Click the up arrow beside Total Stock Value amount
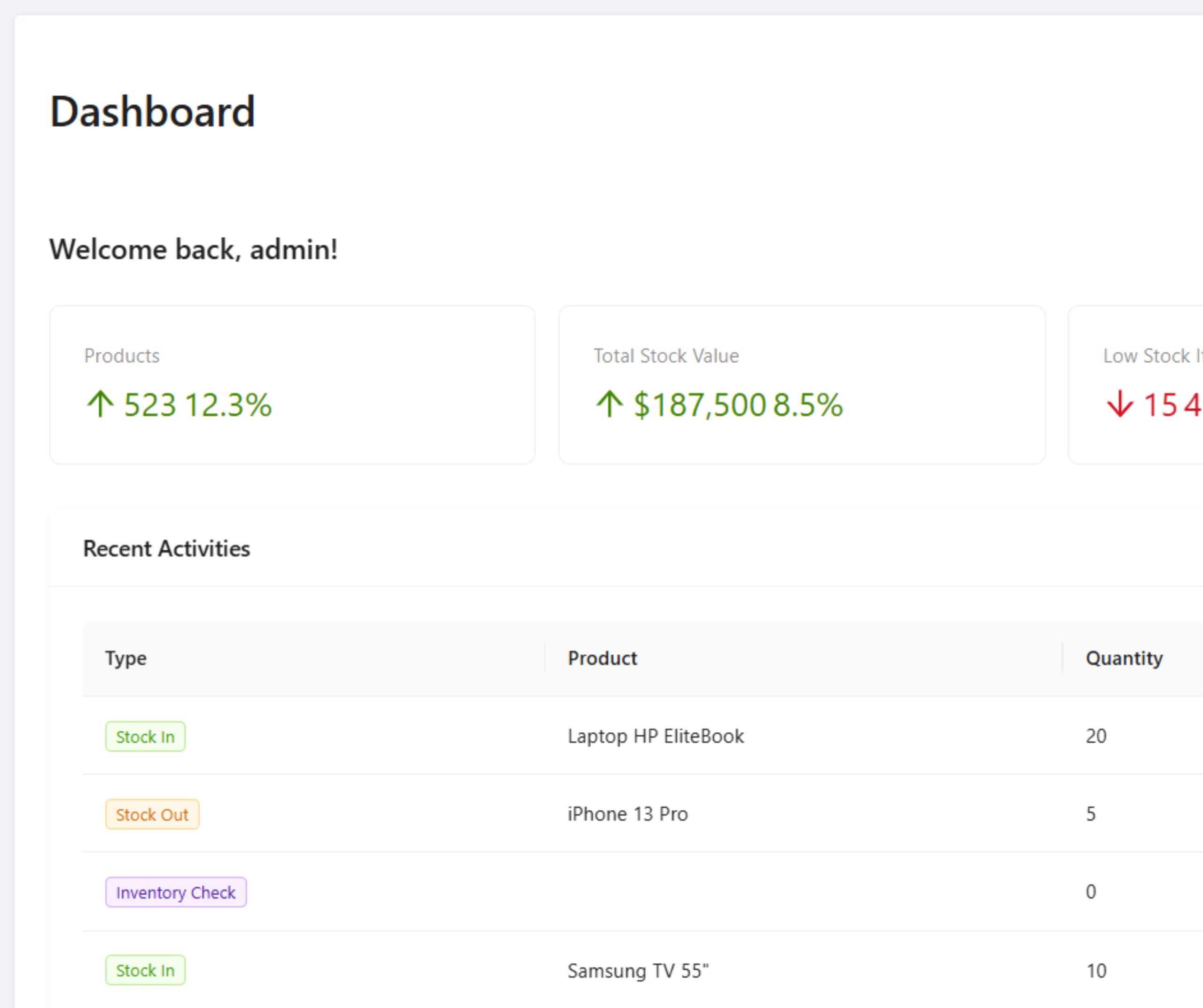 [x=609, y=404]
